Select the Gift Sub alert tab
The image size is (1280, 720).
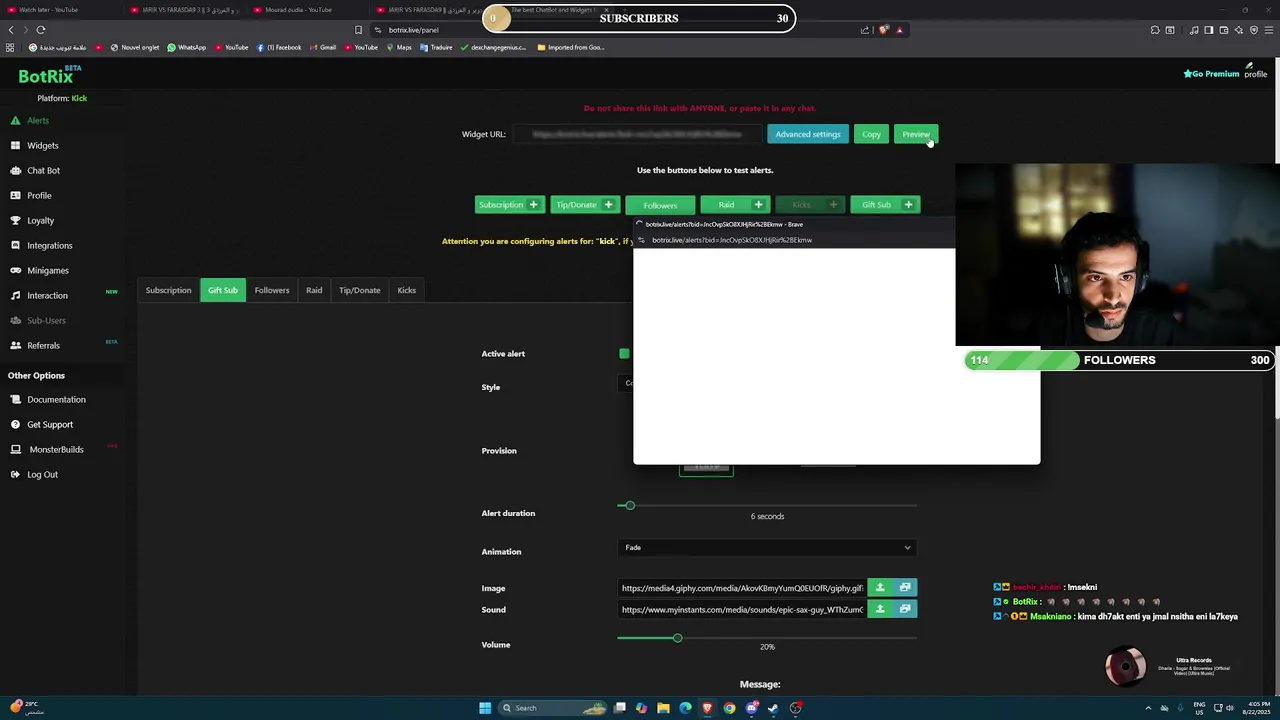point(223,290)
